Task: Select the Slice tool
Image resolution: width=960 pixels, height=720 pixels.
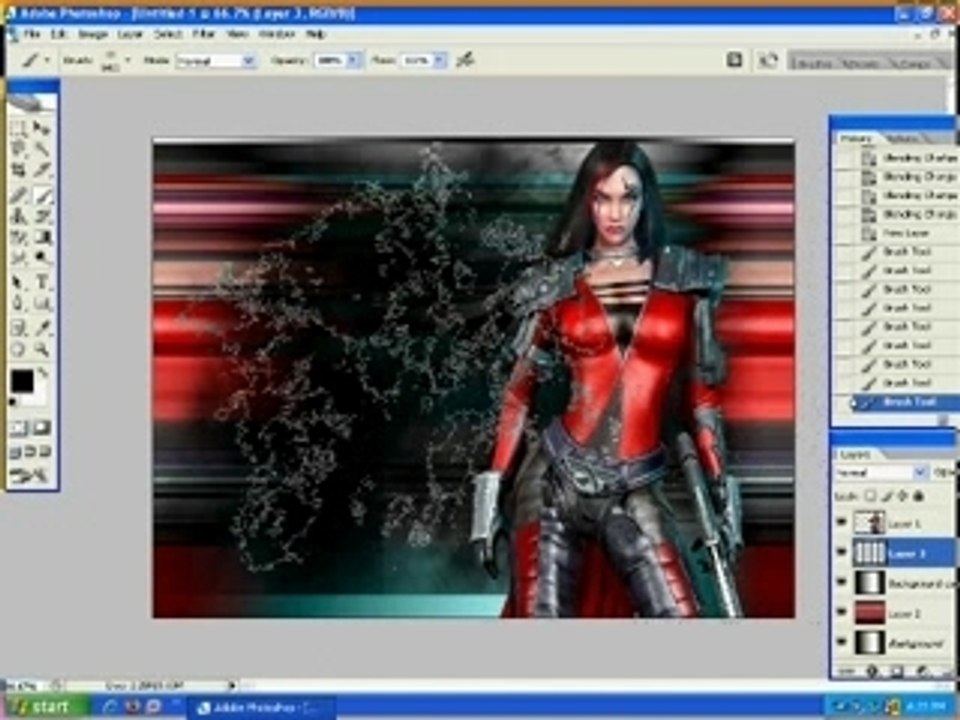Action: coord(42,170)
